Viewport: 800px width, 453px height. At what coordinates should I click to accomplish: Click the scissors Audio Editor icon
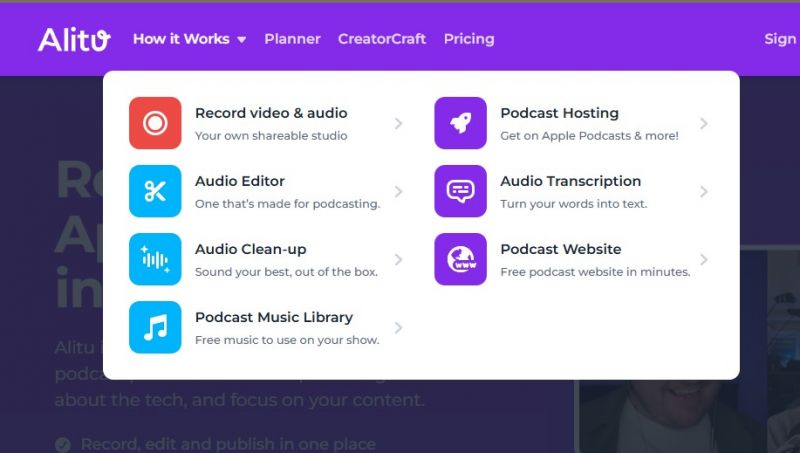(x=155, y=191)
